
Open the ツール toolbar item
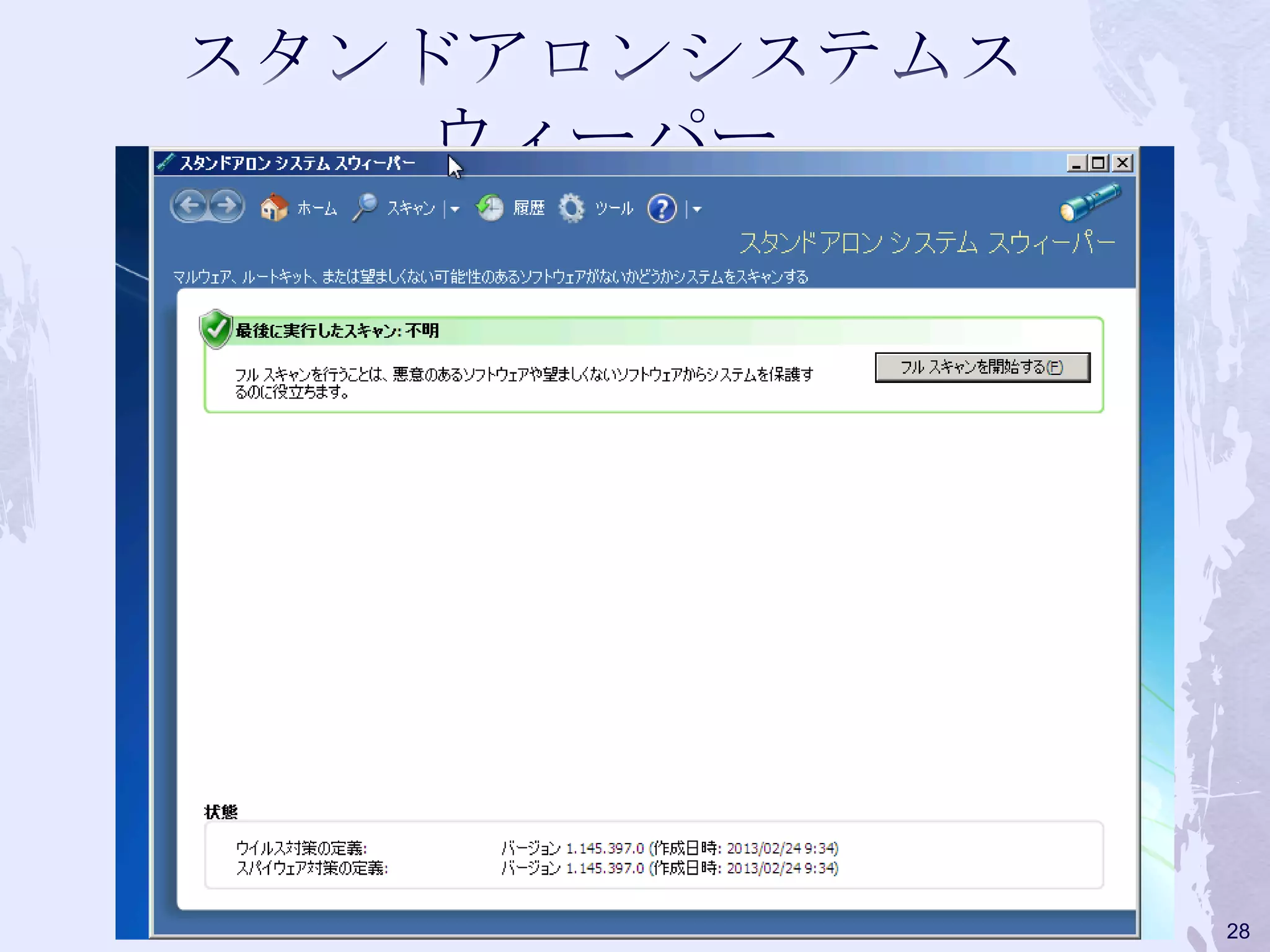pos(614,208)
